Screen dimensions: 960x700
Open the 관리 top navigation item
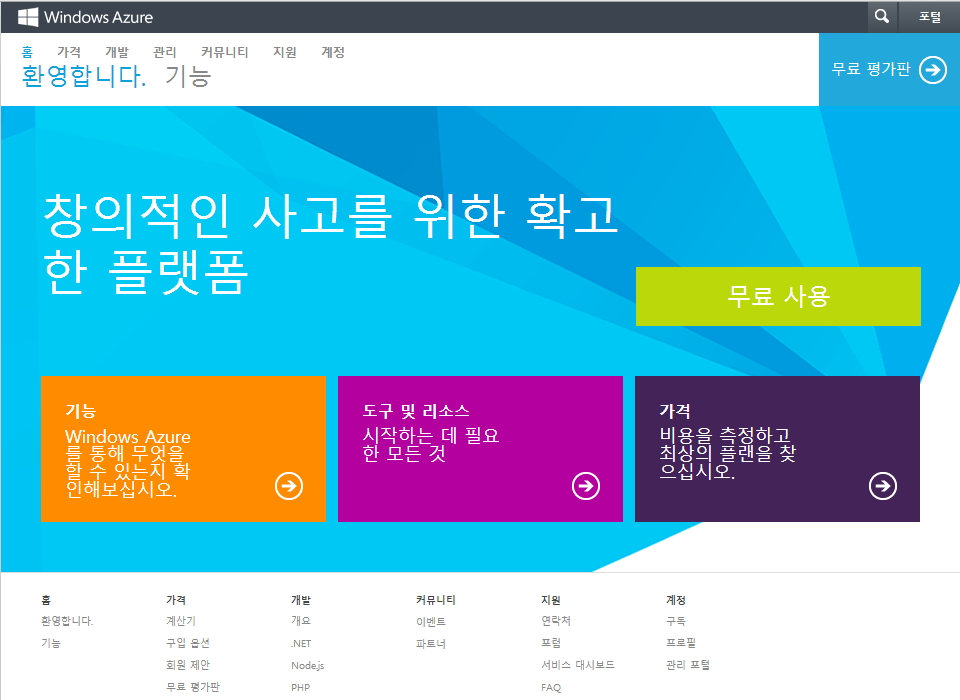[x=165, y=52]
